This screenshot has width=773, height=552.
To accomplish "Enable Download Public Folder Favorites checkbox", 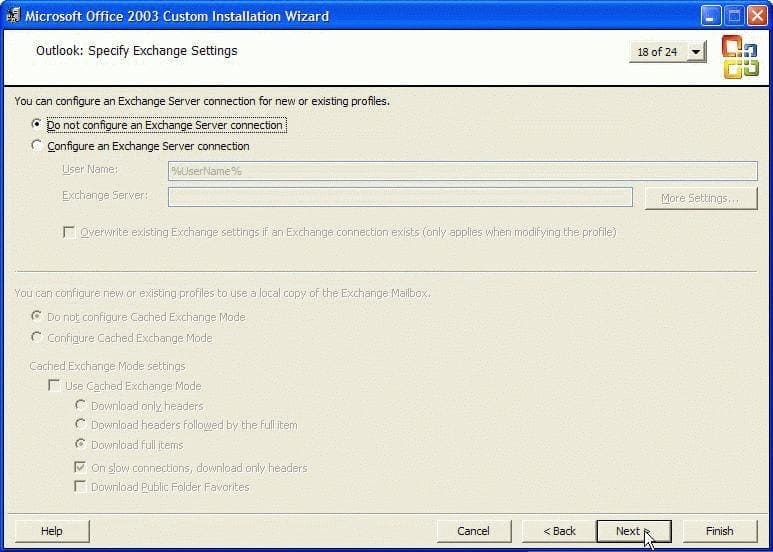I will click(80, 487).
